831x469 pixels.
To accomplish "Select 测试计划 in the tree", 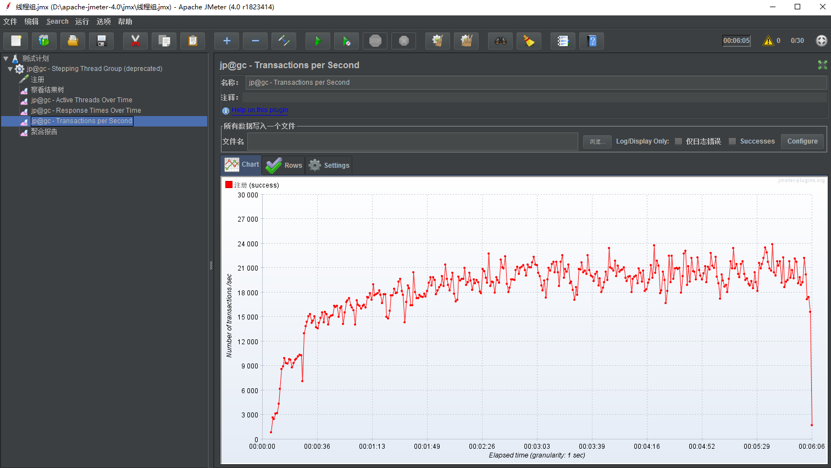I will [x=36, y=58].
